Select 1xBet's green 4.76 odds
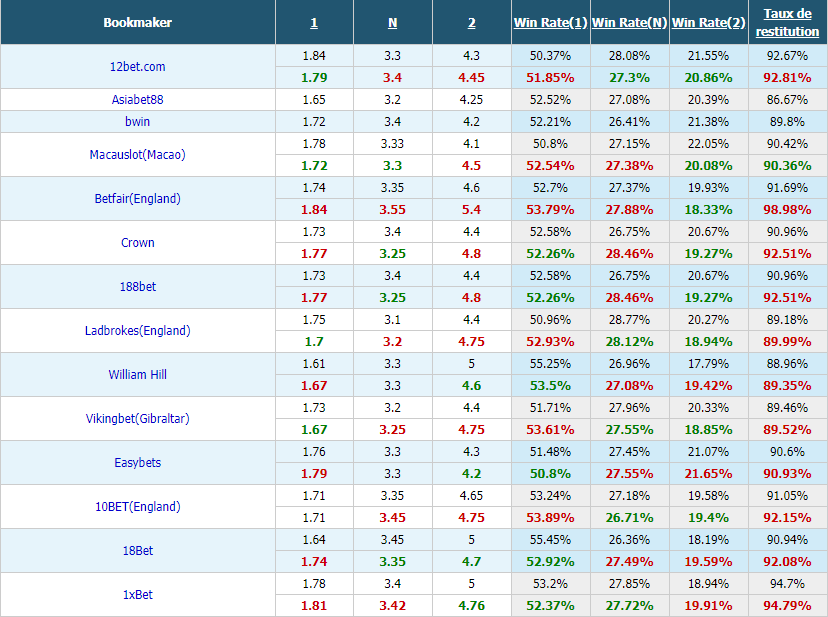Screen dimensions: 828x617 (472, 606)
